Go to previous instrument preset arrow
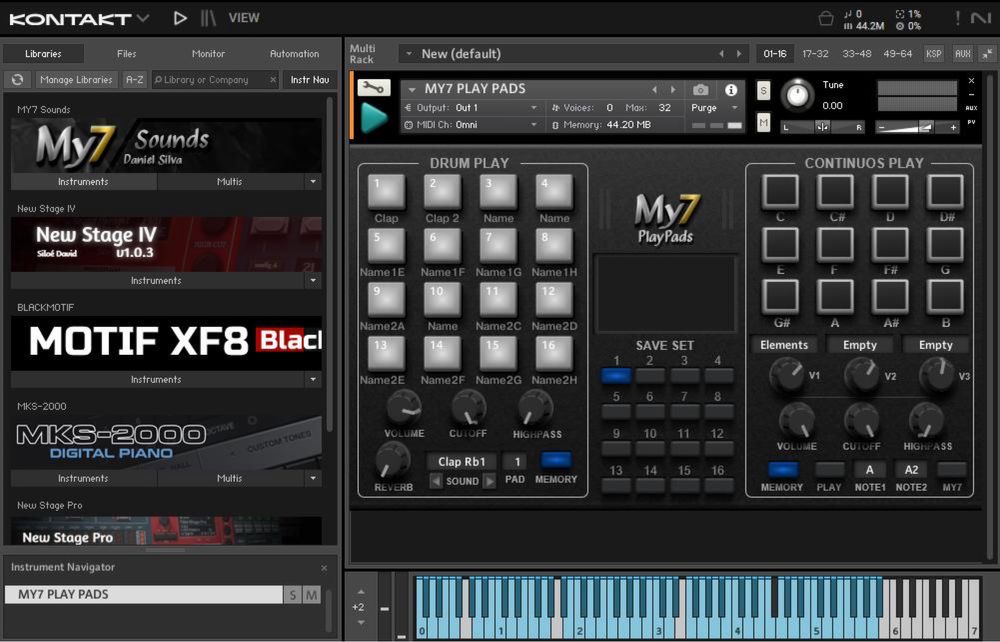 (654, 89)
